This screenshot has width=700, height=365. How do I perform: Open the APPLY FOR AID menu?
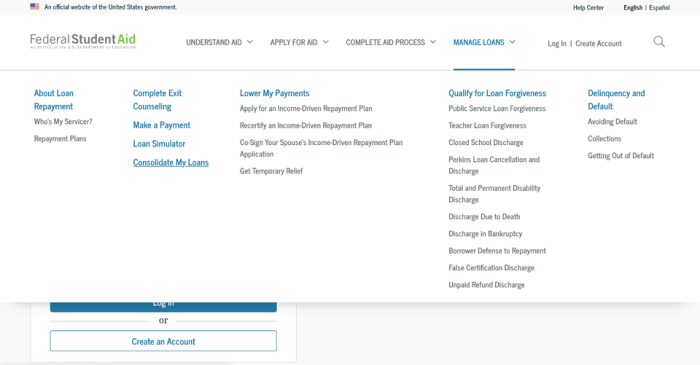tap(294, 42)
